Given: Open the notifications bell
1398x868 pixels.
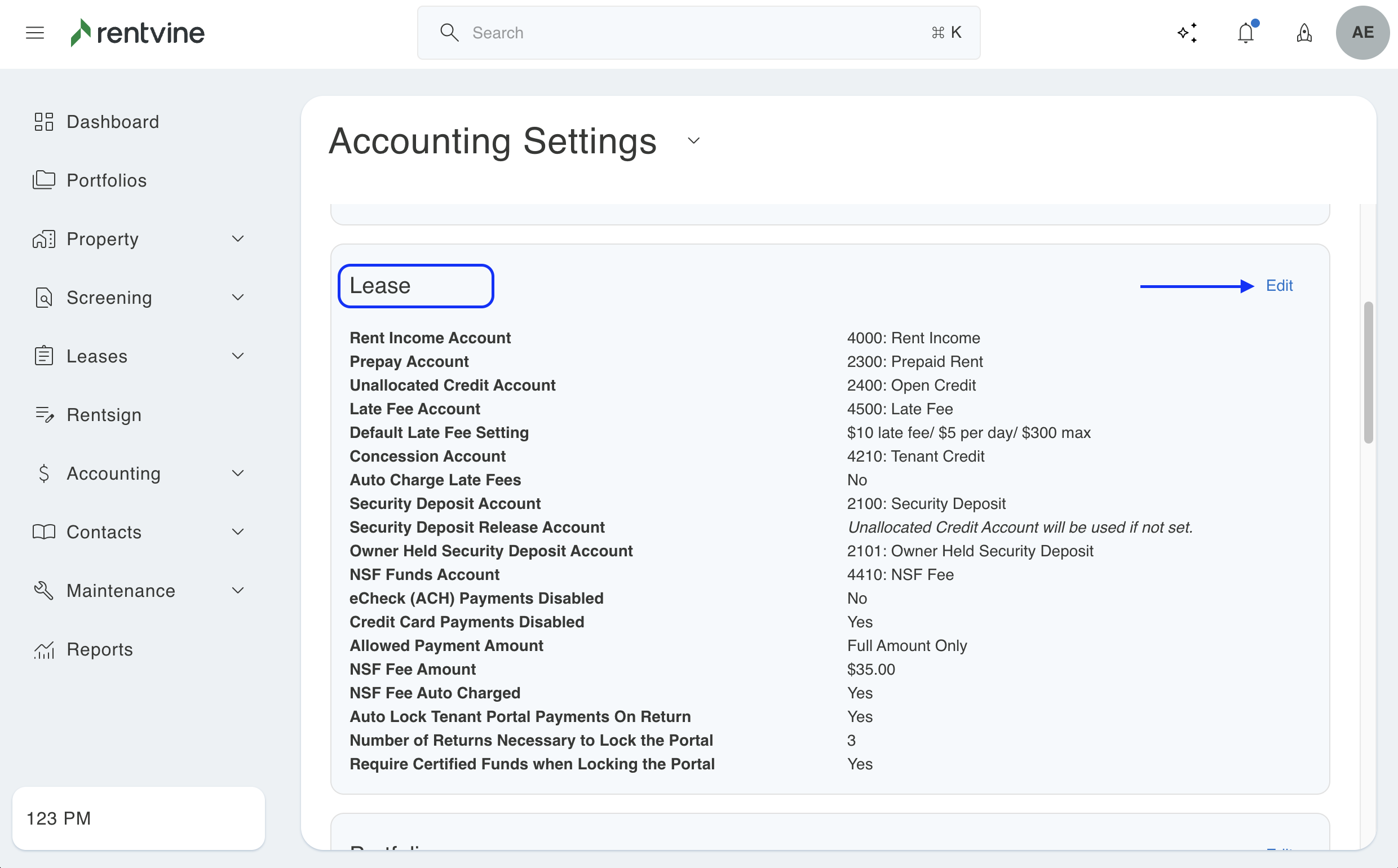Looking at the screenshot, I should pos(1245,33).
